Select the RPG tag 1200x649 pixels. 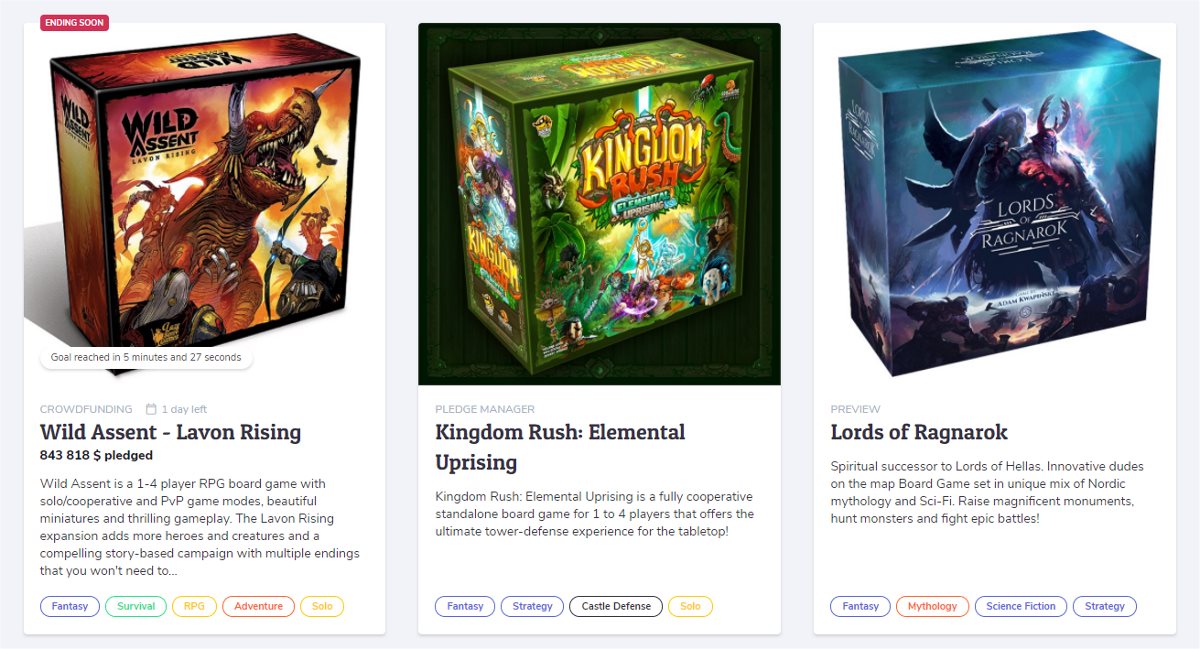point(194,606)
